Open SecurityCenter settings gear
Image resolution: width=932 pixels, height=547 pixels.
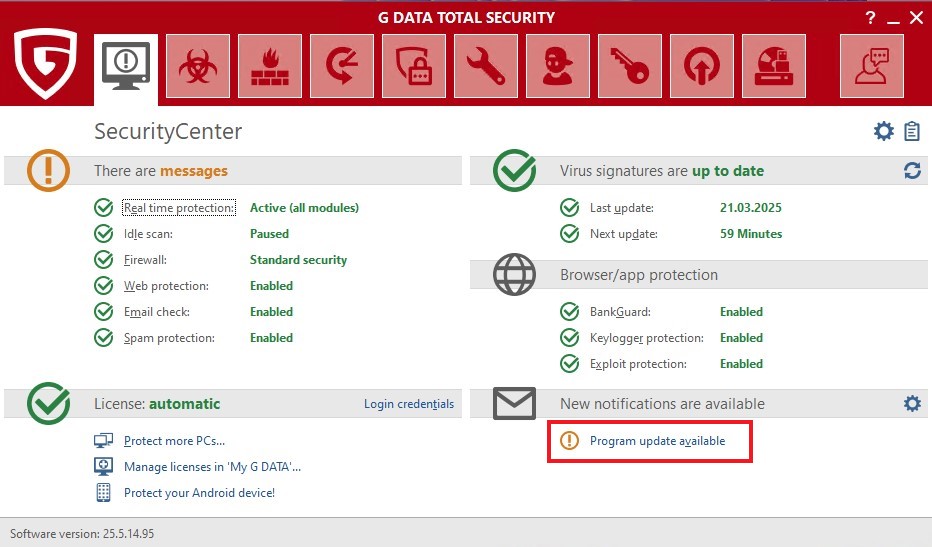pyautogui.click(x=884, y=131)
